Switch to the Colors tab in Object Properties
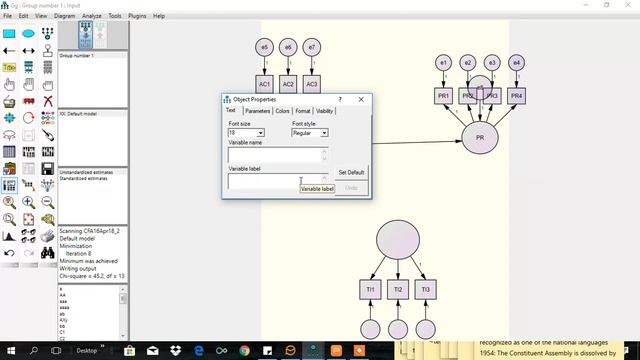 [282, 111]
